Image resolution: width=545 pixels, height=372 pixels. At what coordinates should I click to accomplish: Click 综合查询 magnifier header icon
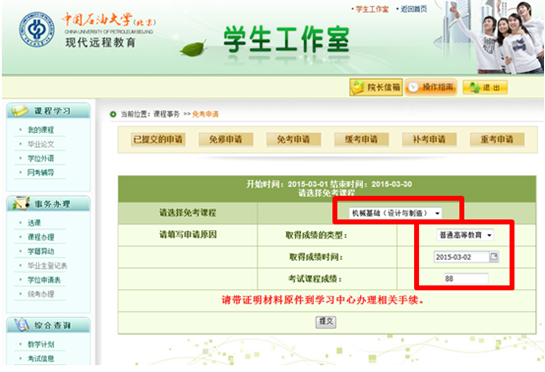tap(22, 325)
